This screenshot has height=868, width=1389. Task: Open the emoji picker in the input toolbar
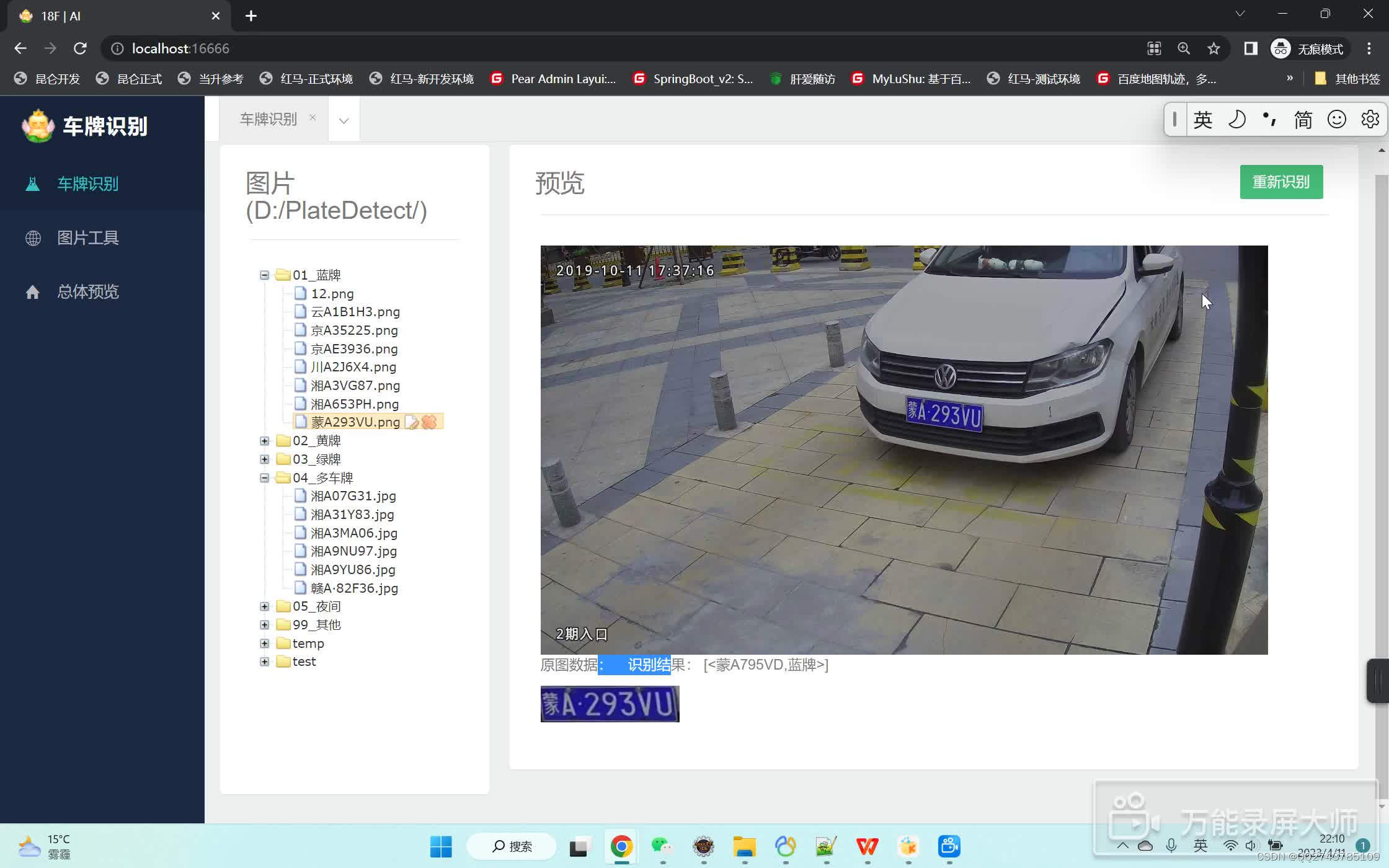[1337, 119]
